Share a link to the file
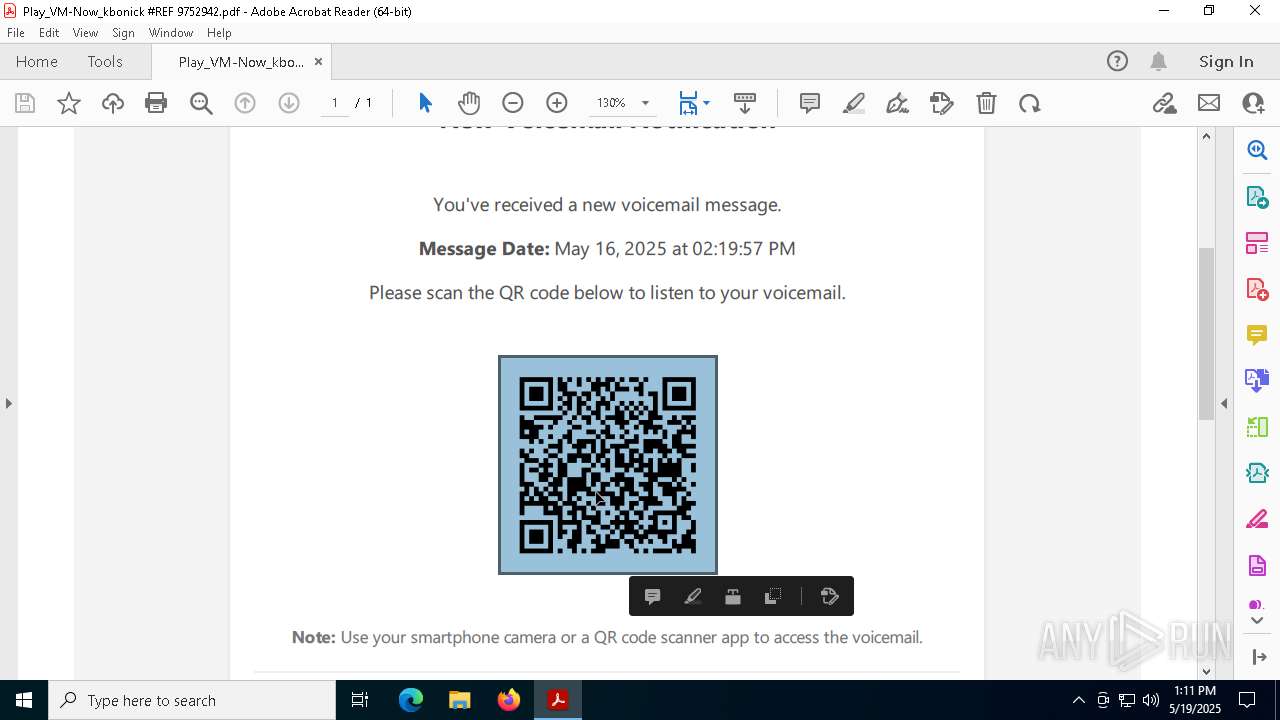 click(x=1165, y=103)
